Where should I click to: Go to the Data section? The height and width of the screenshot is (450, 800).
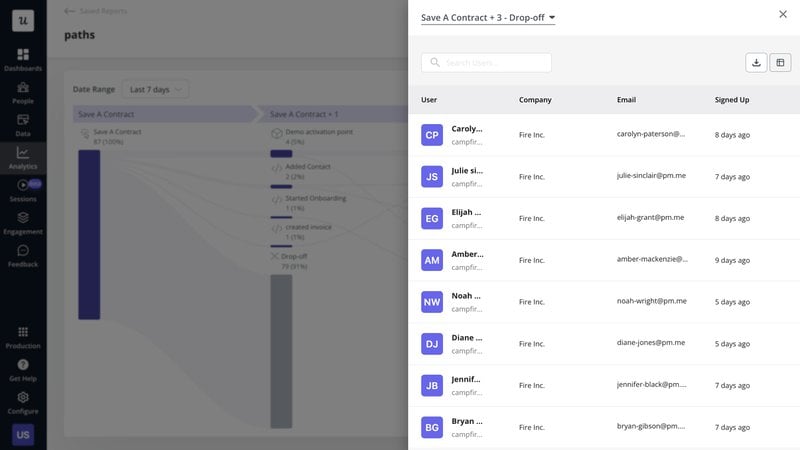click(23, 125)
